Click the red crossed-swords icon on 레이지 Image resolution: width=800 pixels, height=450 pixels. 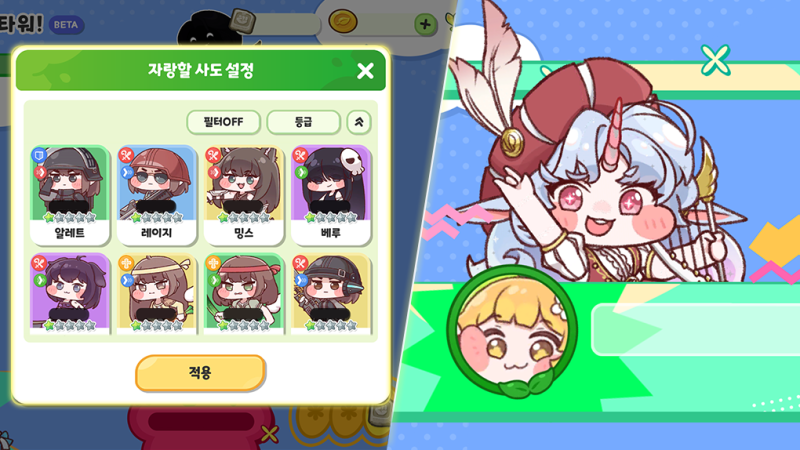[x=126, y=155]
